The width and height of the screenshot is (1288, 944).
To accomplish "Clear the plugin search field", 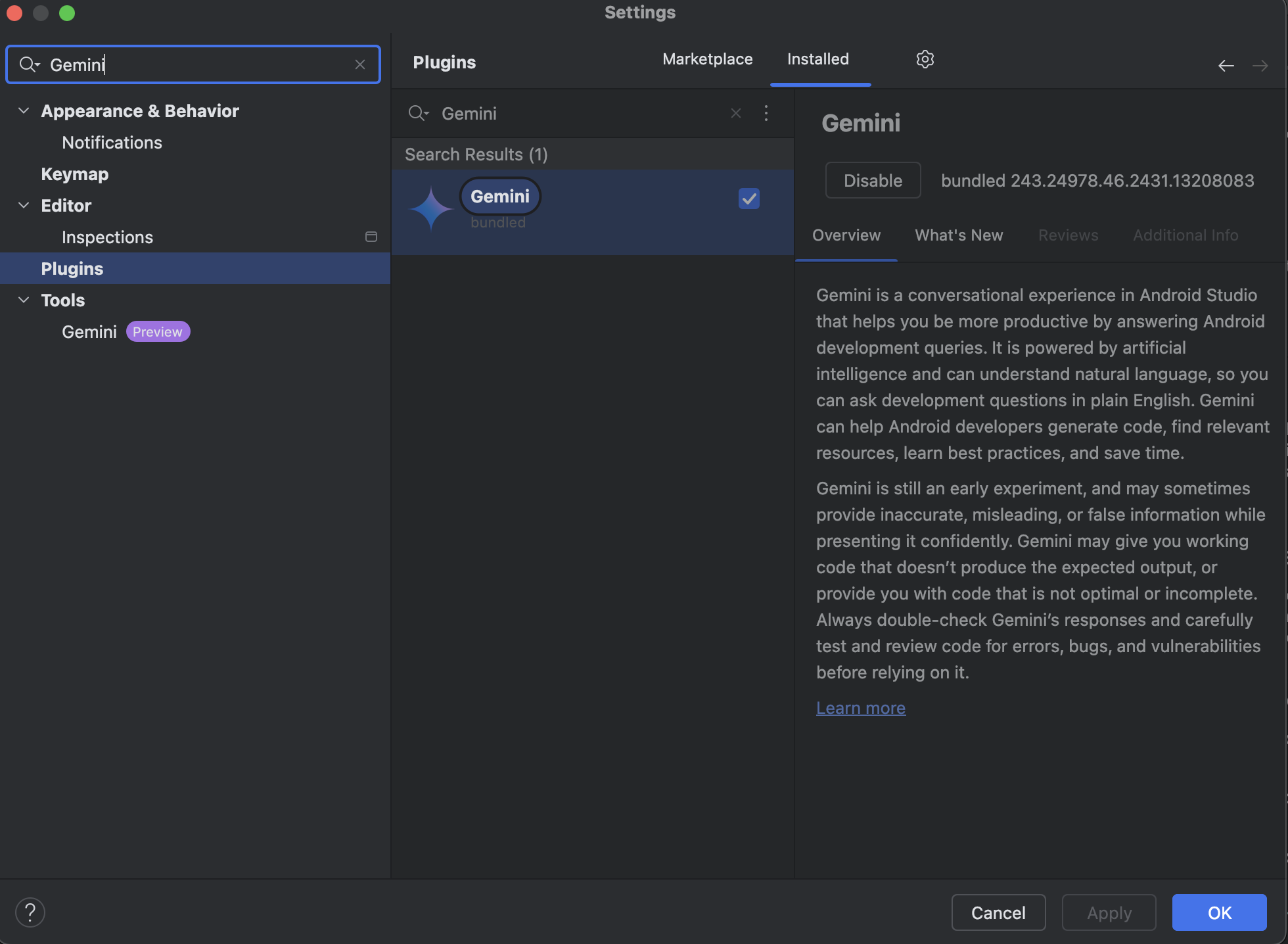I will (x=736, y=113).
